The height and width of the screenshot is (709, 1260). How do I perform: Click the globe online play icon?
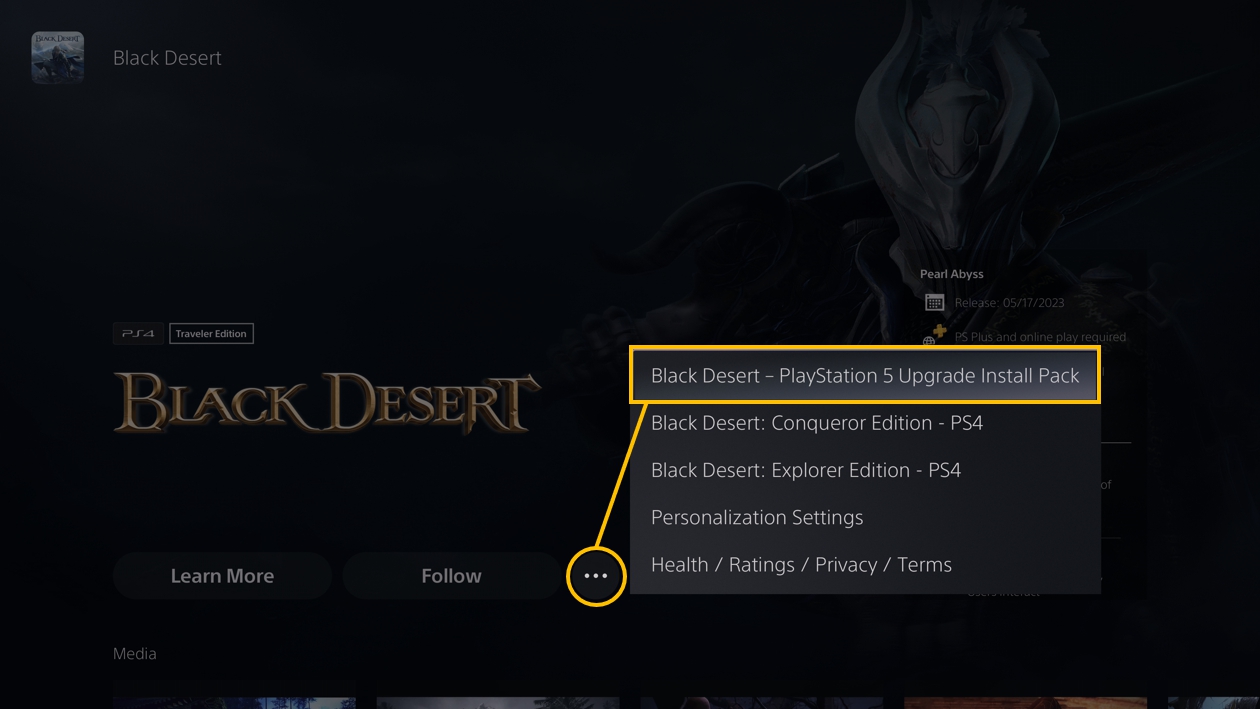pyautogui.click(x=929, y=342)
